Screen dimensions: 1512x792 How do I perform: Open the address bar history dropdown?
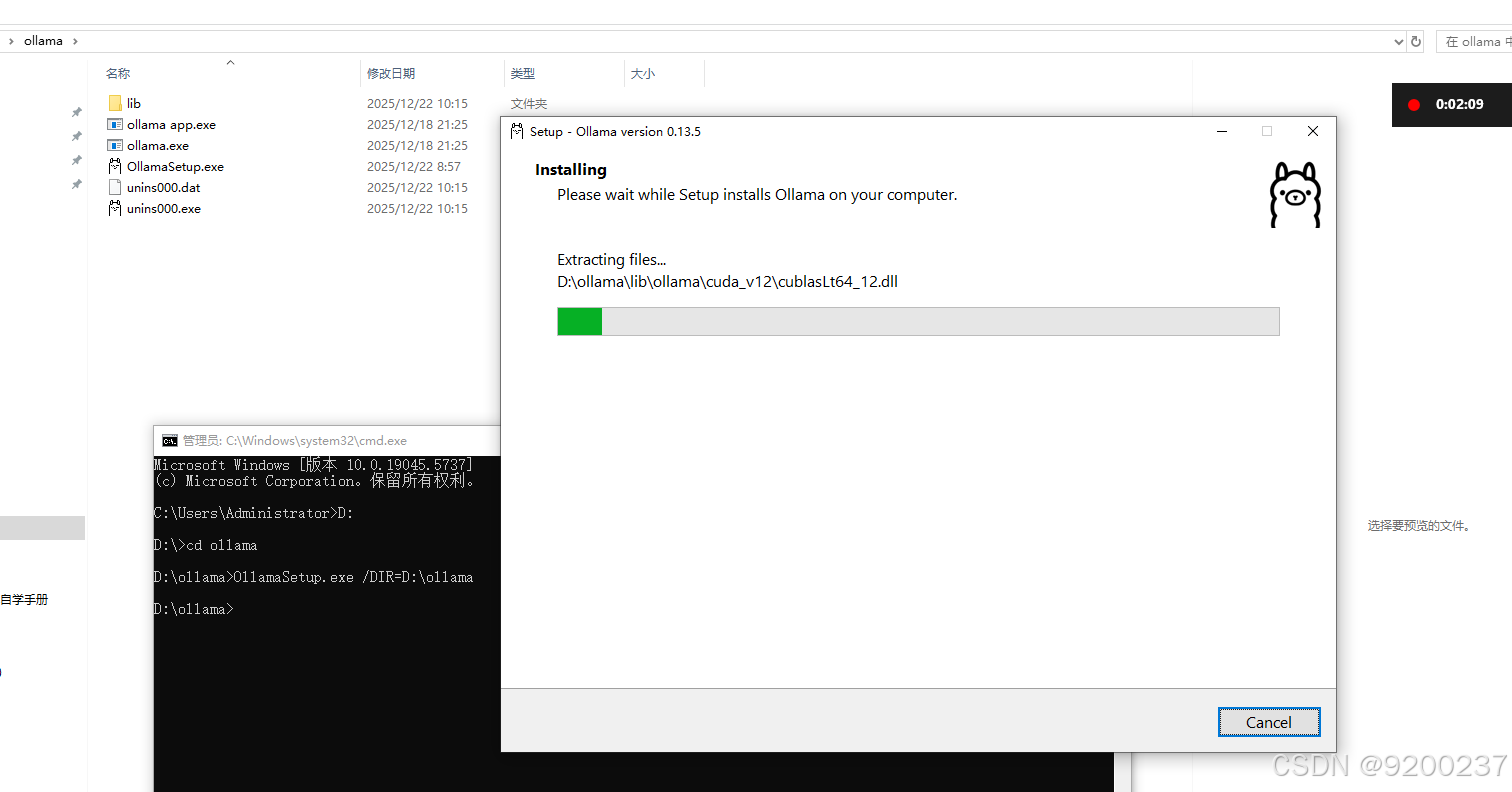pyautogui.click(x=1398, y=41)
